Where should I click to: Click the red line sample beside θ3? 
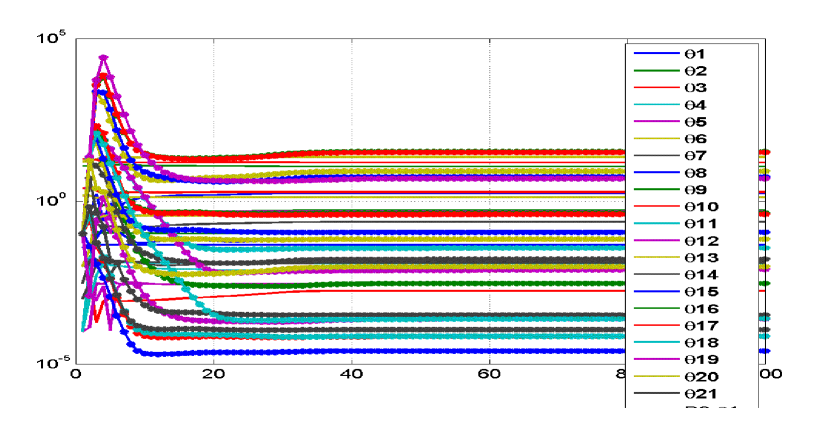tap(655, 88)
